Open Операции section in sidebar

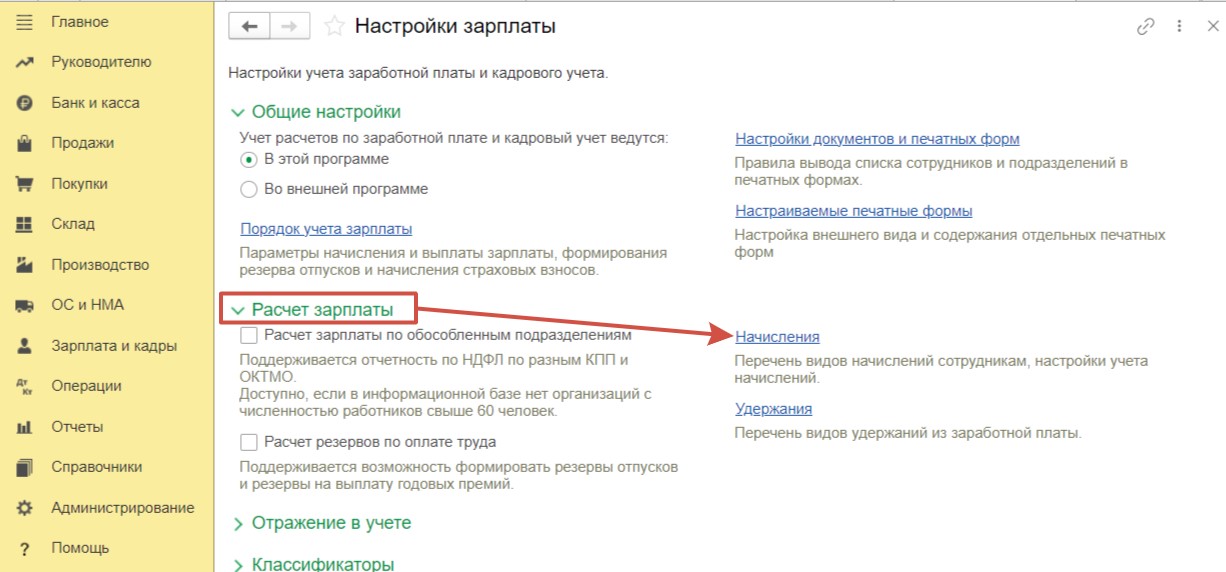pos(86,386)
